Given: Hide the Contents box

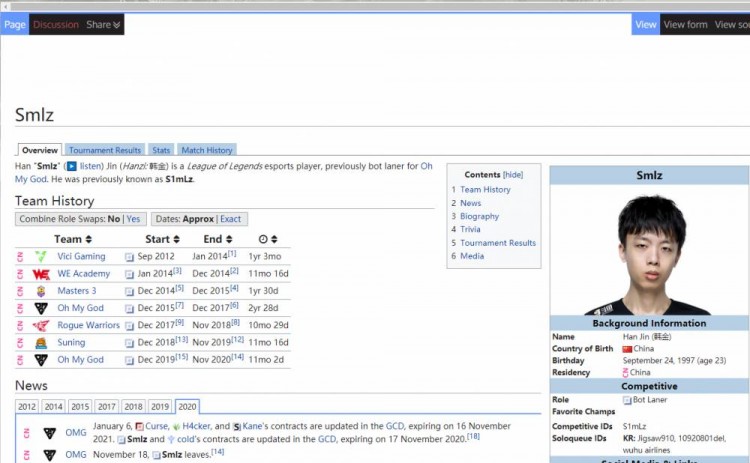Looking at the screenshot, I should pyautogui.click(x=513, y=175).
